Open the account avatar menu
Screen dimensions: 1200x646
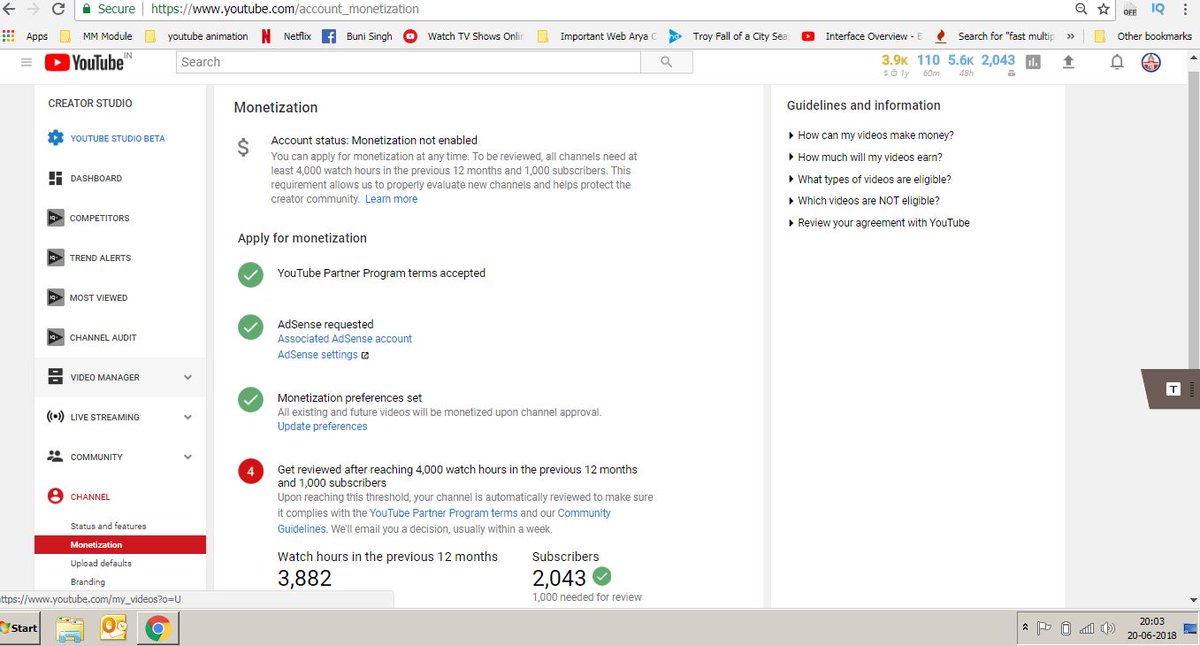(1152, 62)
